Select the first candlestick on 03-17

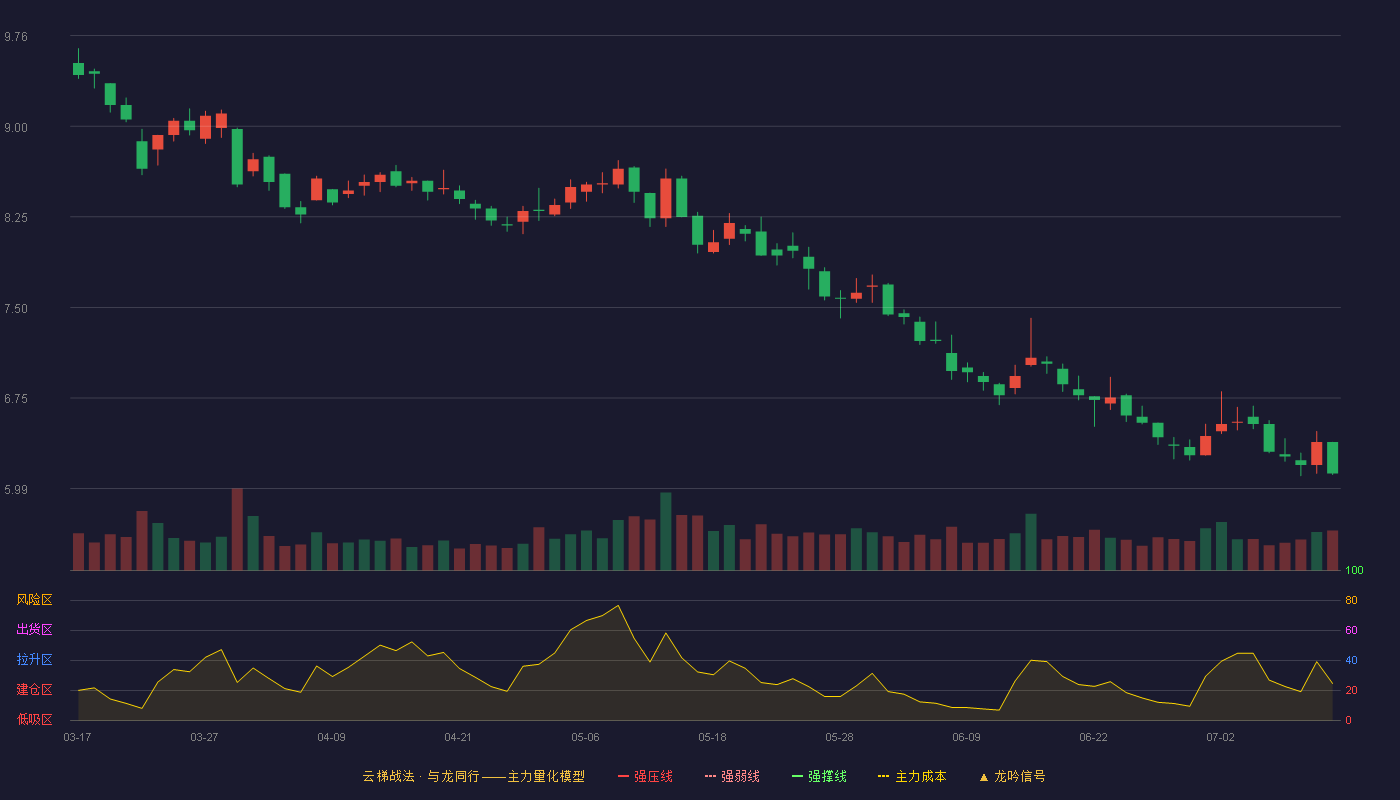78,68
